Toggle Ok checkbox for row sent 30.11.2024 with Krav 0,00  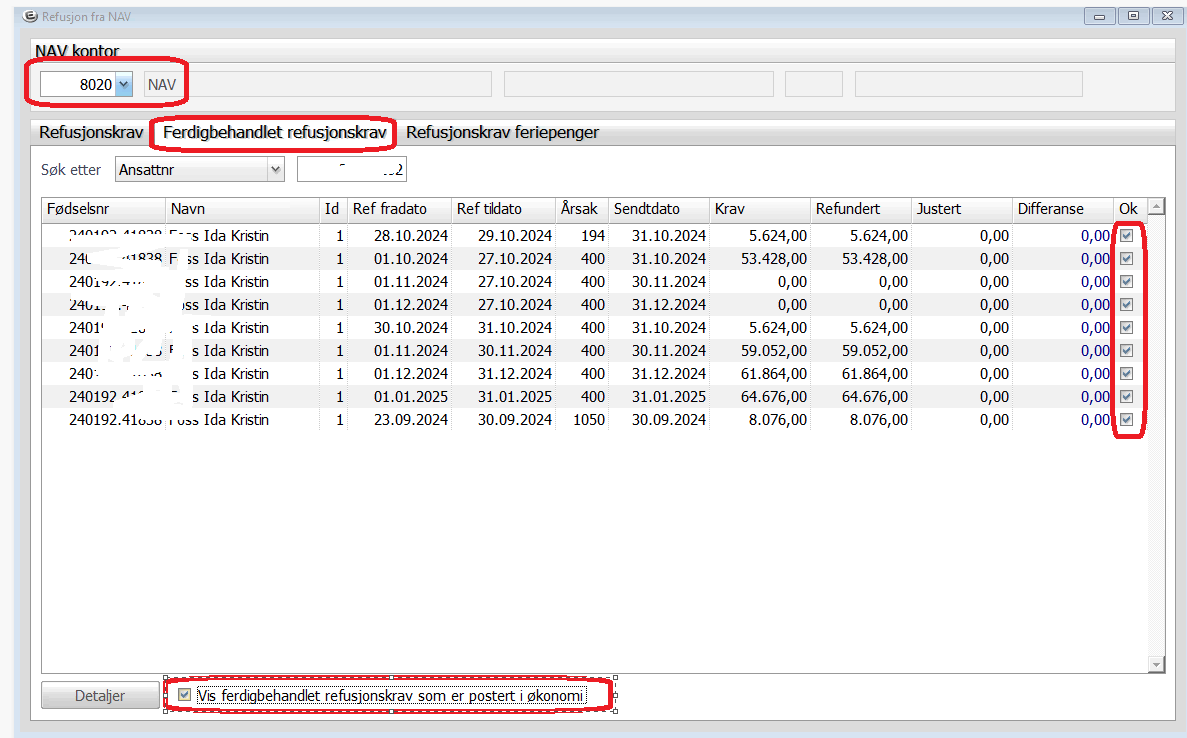pos(1127,282)
